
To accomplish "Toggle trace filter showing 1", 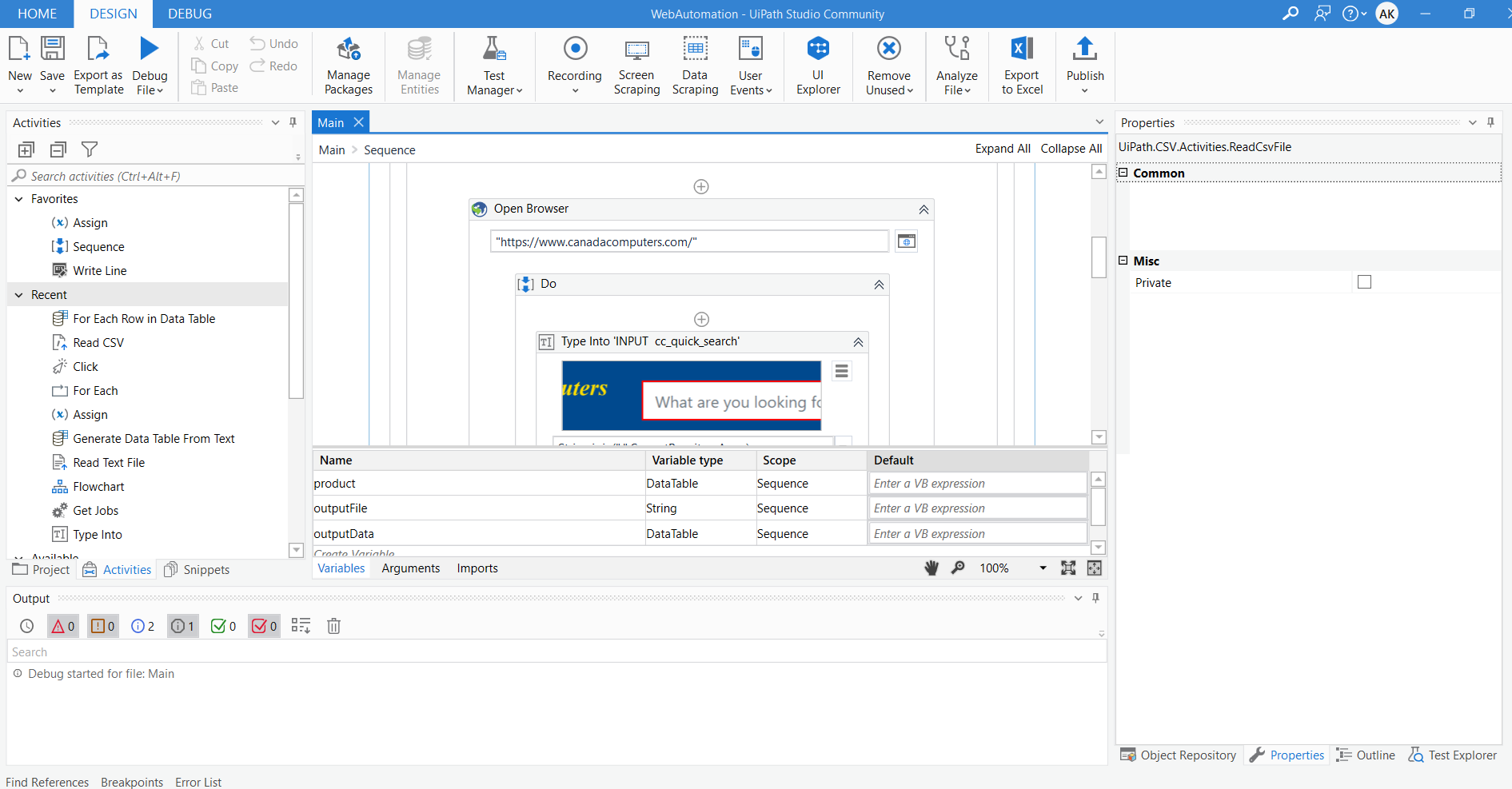I will 183,626.
